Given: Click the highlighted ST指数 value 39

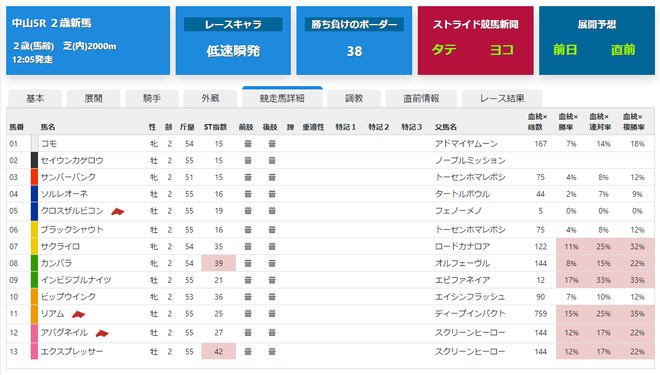Looking at the screenshot, I should pos(218,263).
